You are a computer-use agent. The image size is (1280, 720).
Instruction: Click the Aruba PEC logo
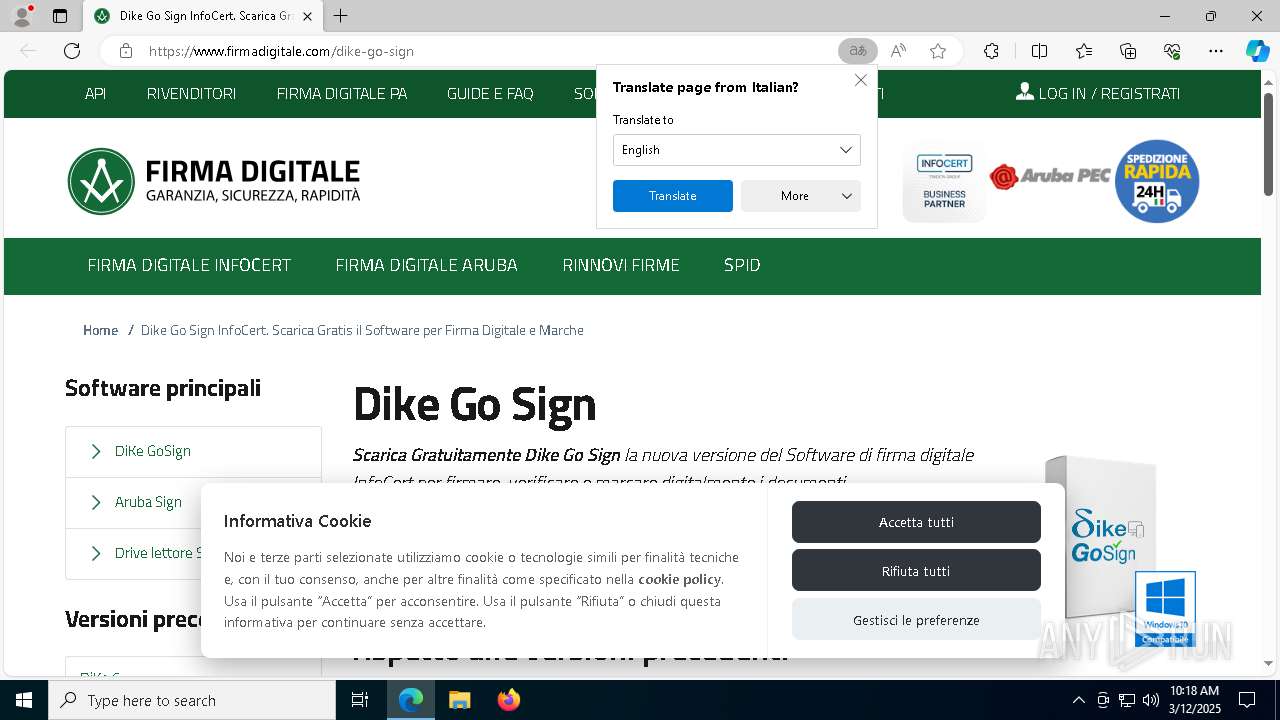[x=1050, y=176]
